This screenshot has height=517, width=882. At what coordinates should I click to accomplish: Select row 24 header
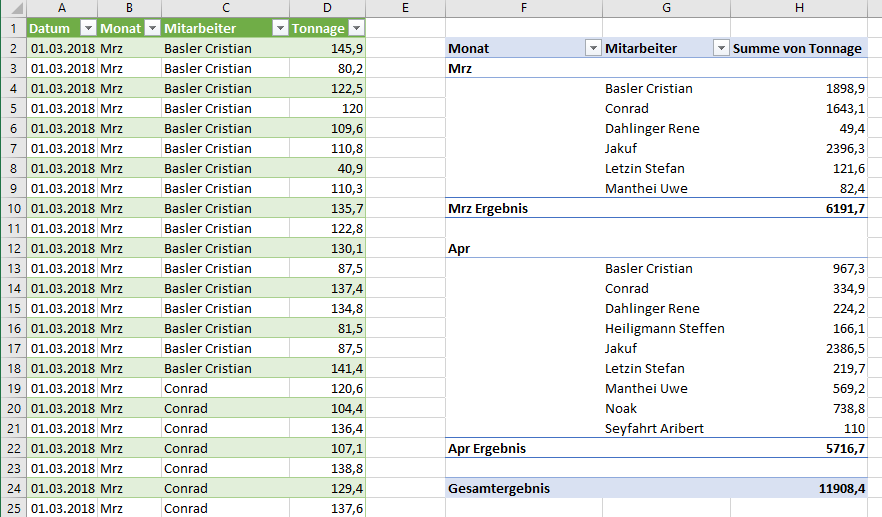pyautogui.click(x=14, y=488)
